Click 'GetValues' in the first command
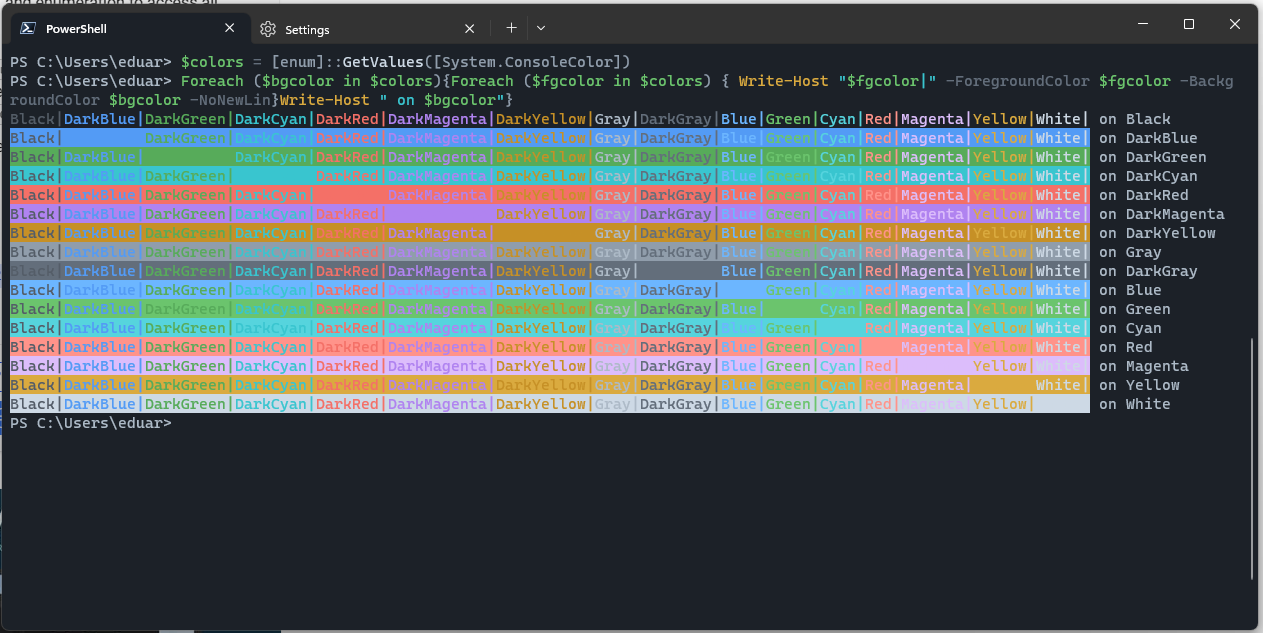The width and height of the screenshot is (1263, 633). 383,62
